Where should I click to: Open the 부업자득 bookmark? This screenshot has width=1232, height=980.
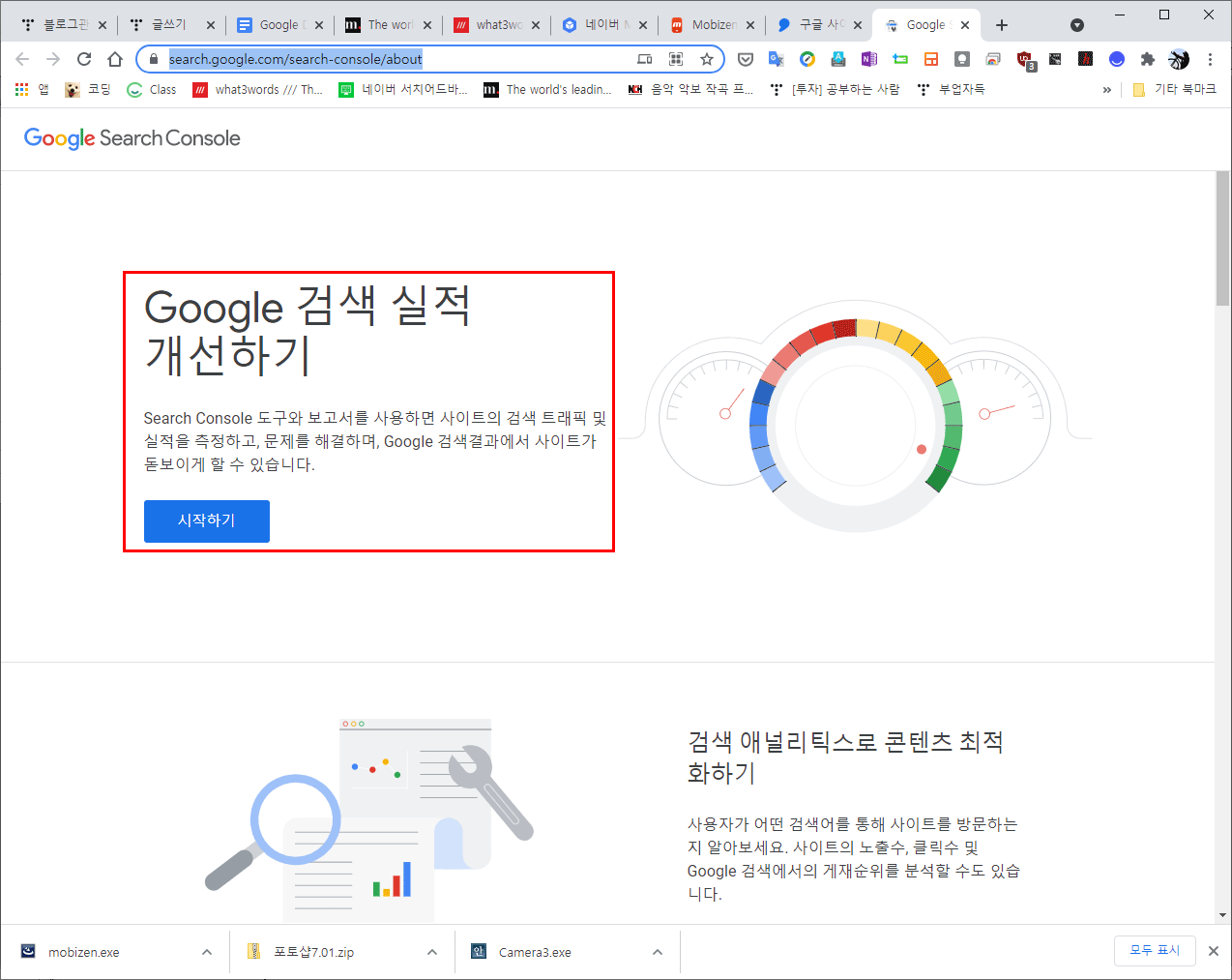(x=951, y=89)
